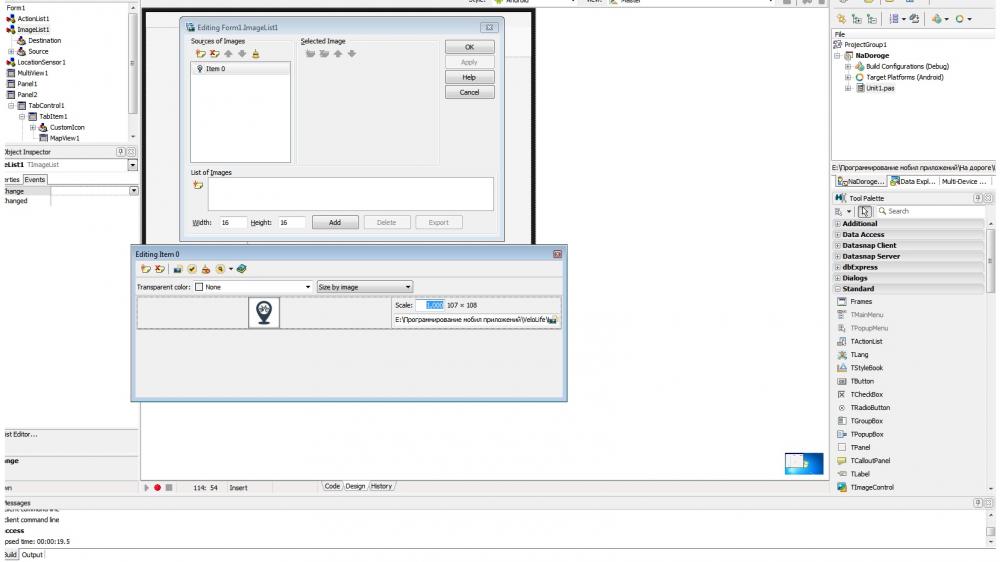Click the picture icon in the Editing Item 0 toolbar

tap(178, 269)
